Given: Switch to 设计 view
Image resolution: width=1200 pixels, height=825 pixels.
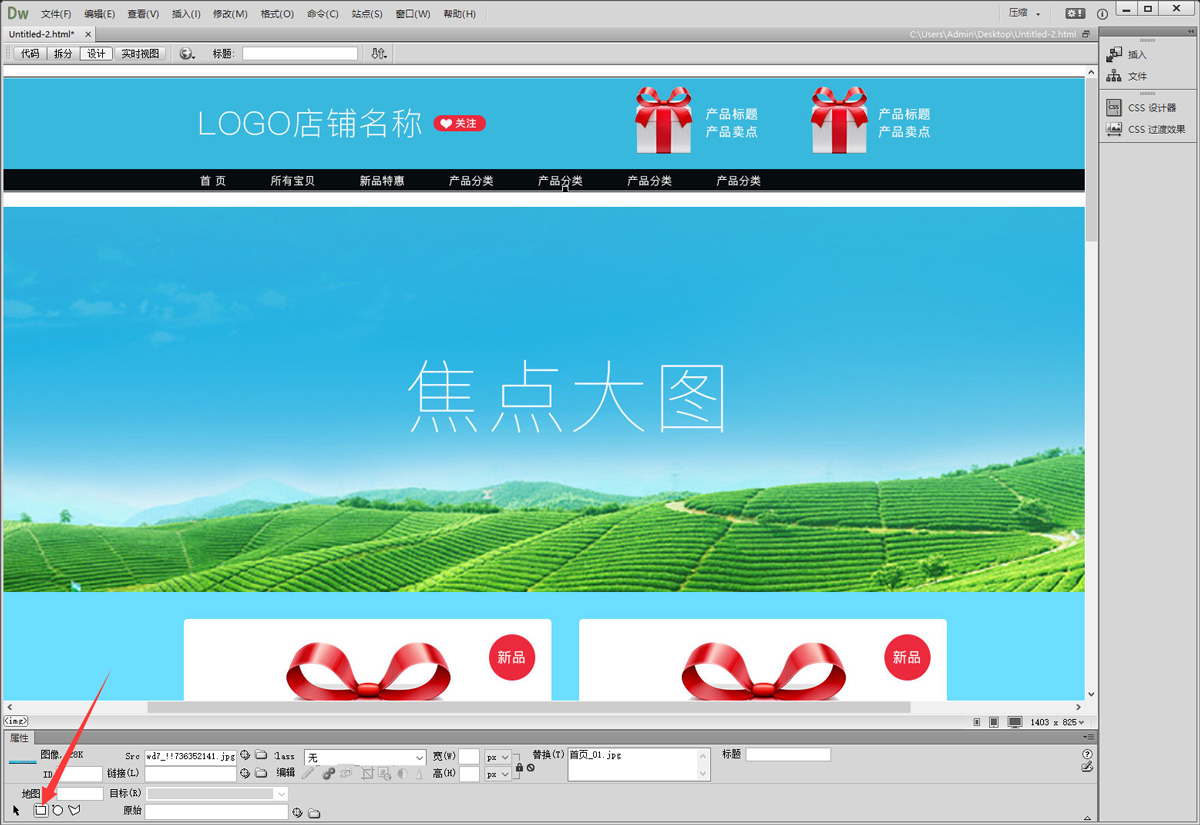Looking at the screenshot, I should 96,54.
